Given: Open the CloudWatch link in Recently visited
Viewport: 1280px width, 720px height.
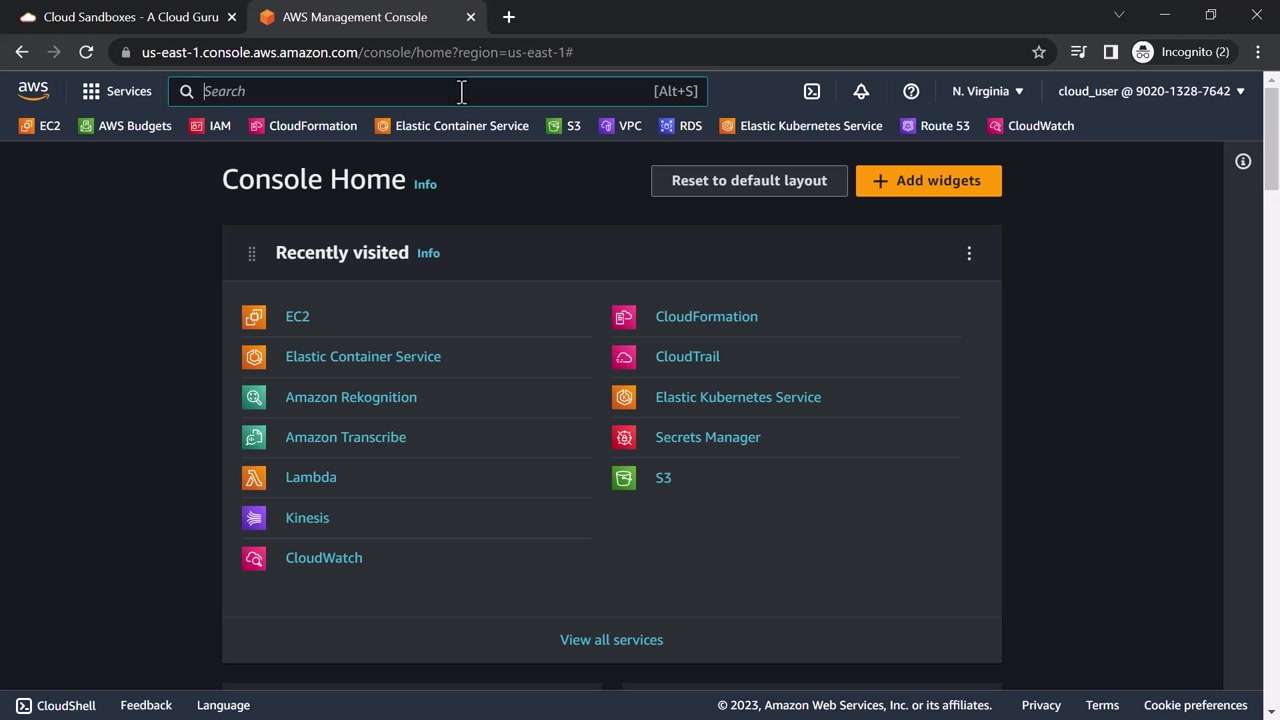Looking at the screenshot, I should pos(324,558).
